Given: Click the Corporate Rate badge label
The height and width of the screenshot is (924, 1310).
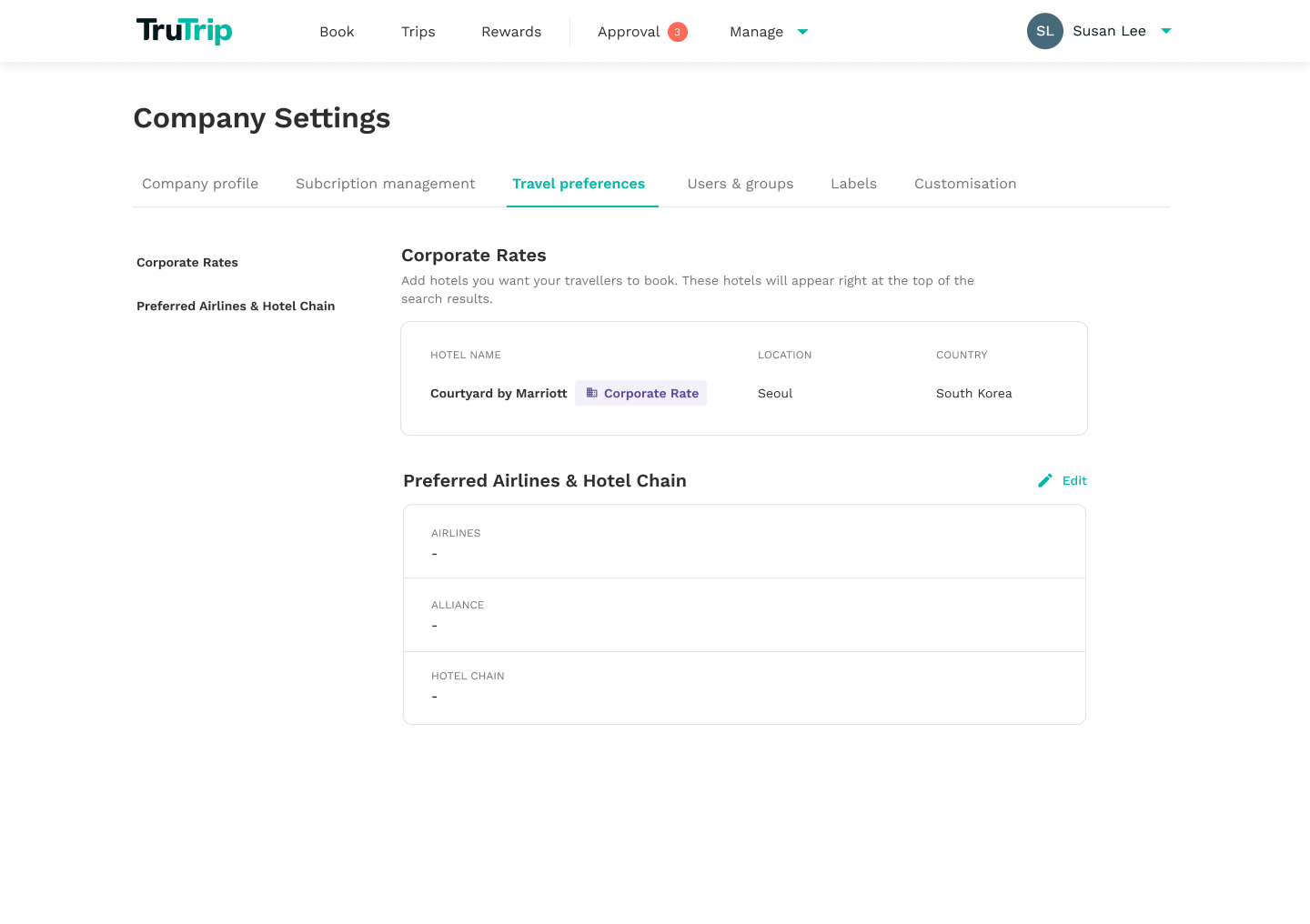Looking at the screenshot, I should coord(651,394).
